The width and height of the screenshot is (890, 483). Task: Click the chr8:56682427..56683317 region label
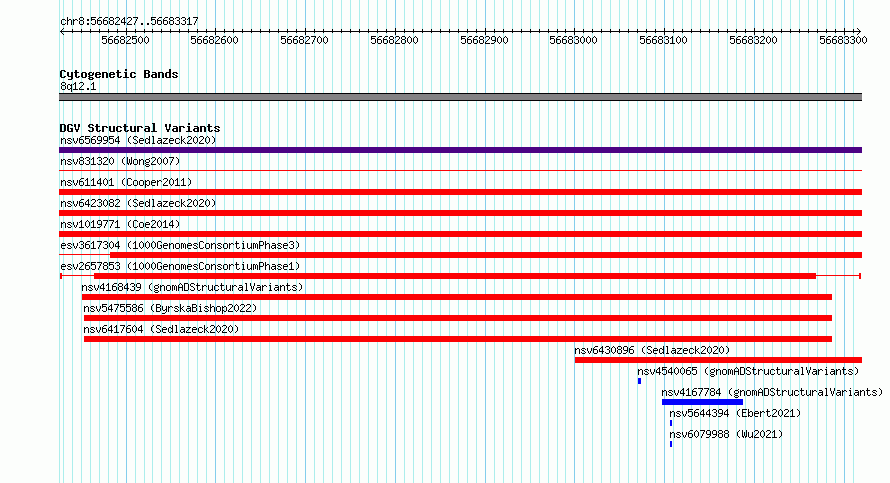click(129, 21)
